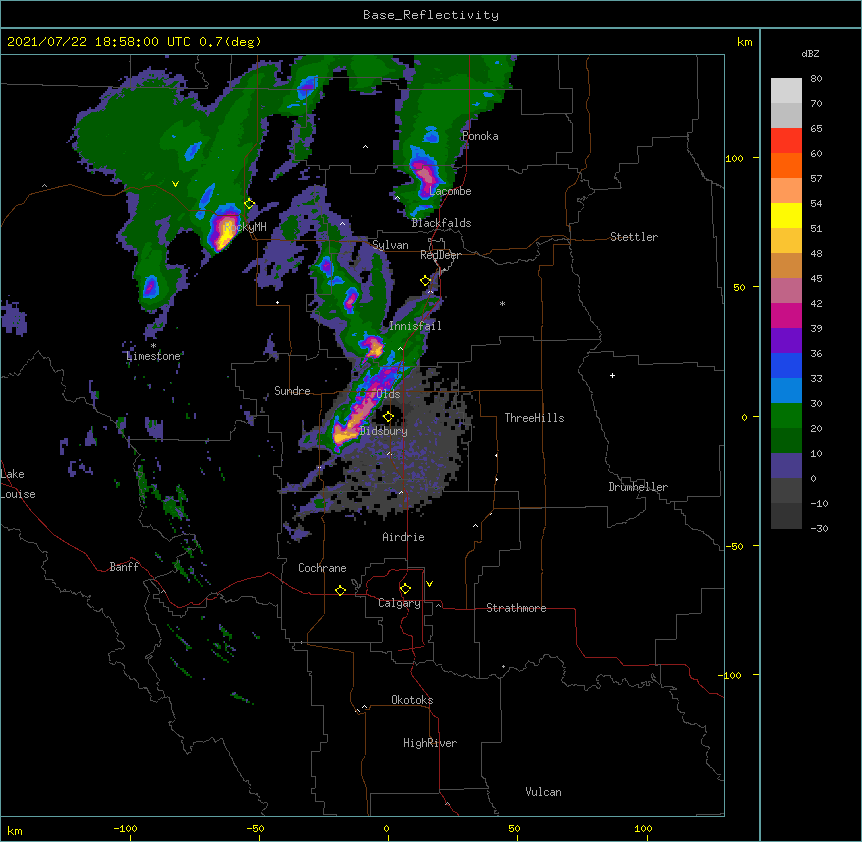
Task: Select the Drumheller city label
Action: 638,487
